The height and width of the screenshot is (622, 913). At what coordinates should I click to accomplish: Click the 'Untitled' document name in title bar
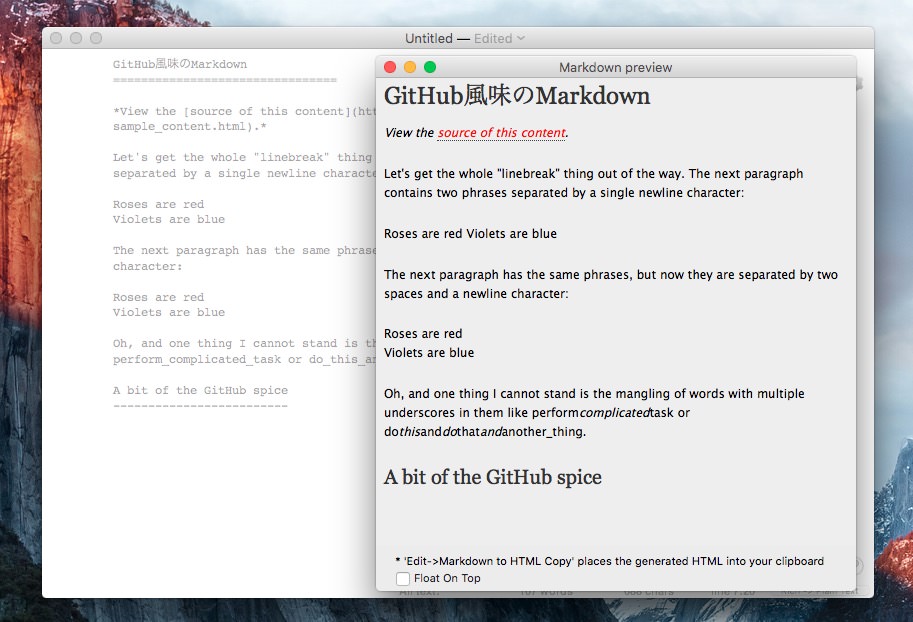tap(428, 39)
